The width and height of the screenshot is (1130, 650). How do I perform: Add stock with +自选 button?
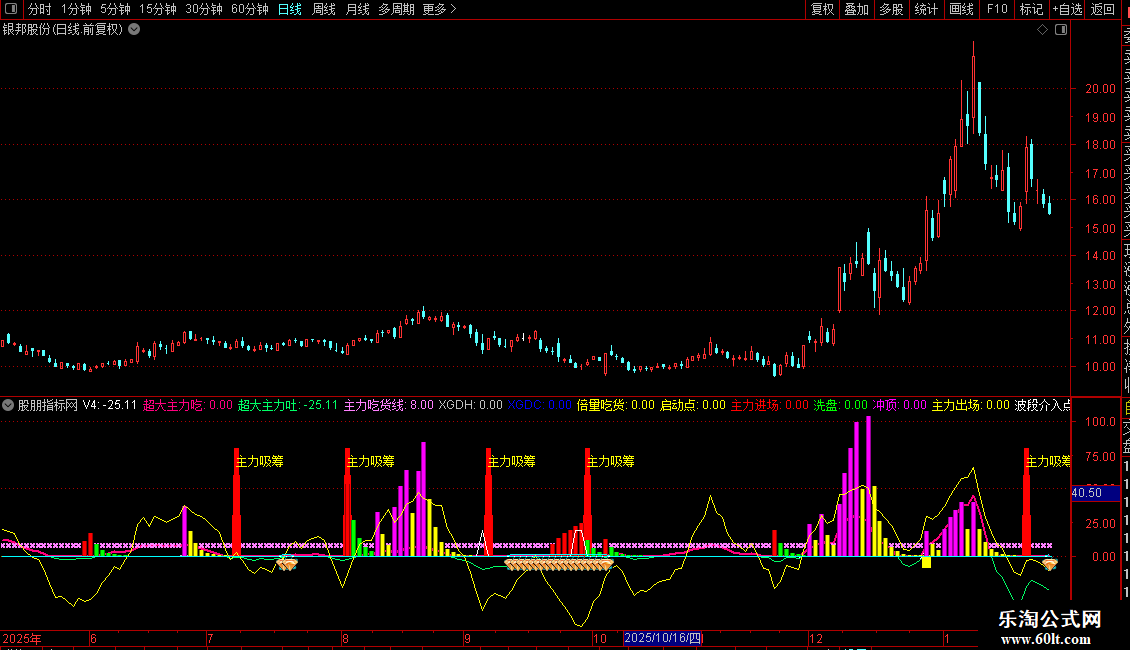[1066, 10]
